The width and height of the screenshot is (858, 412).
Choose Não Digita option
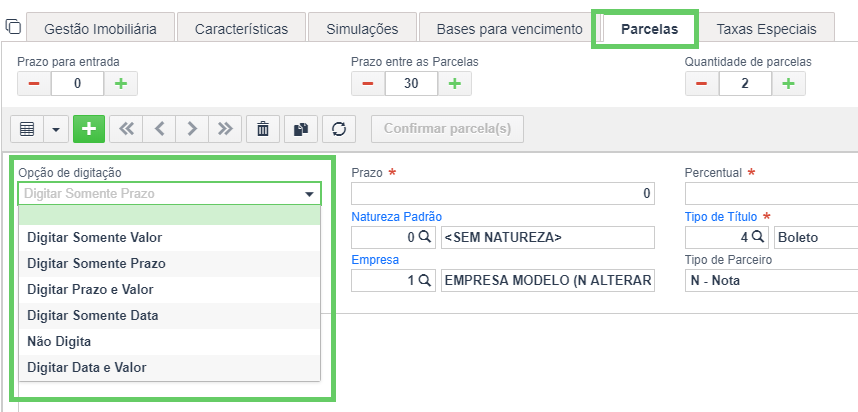[170, 342]
